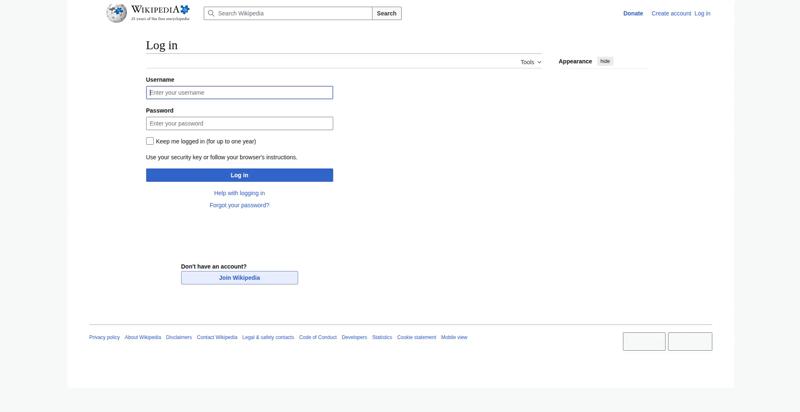Screen dimensions: 800x412
Task: Click the Join Wikipedia button
Action: (x=239, y=278)
